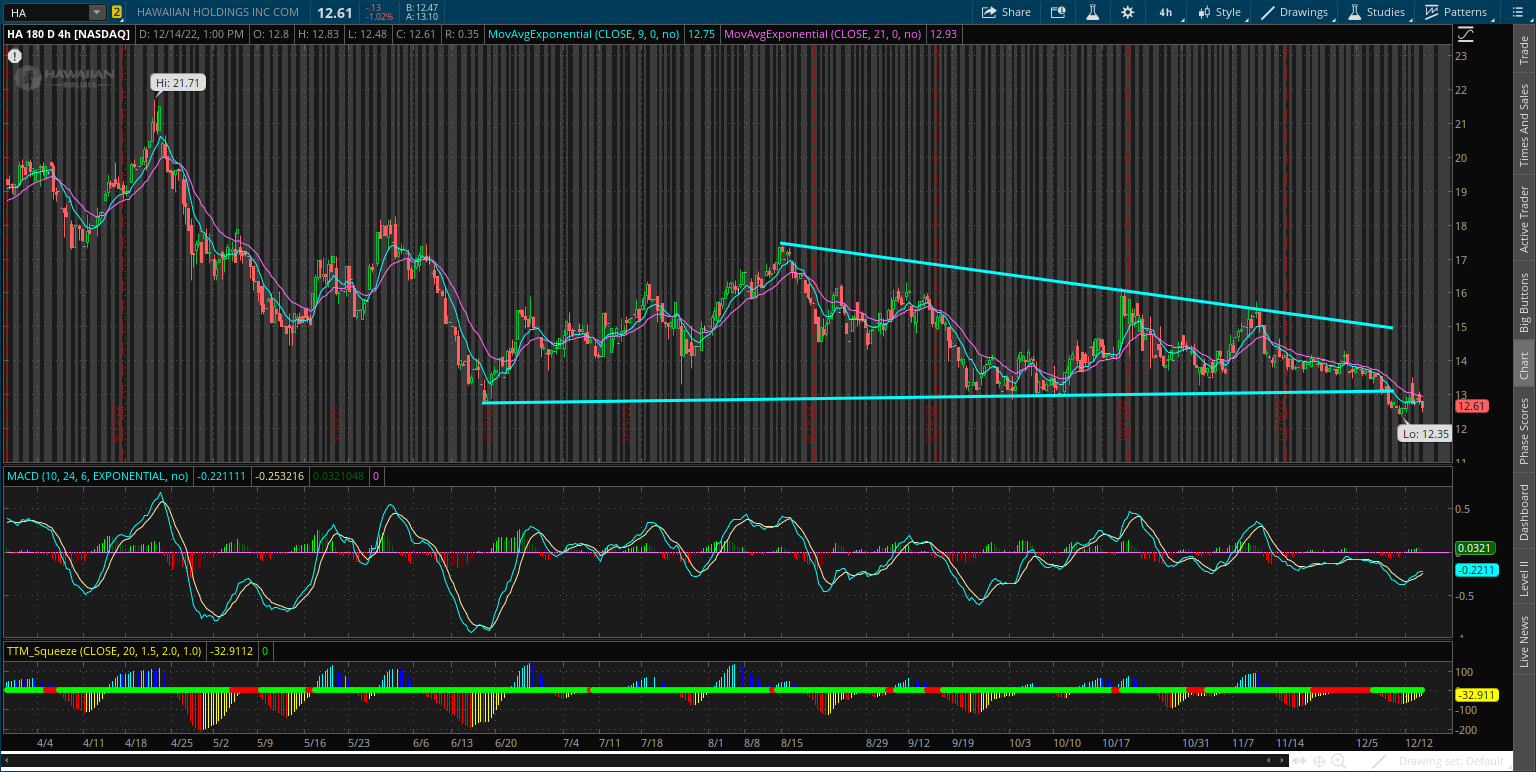Click the HAWAIIAN HOLDINGS INC COM company name
Viewport: 1536px width, 772px height.
(x=218, y=12)
